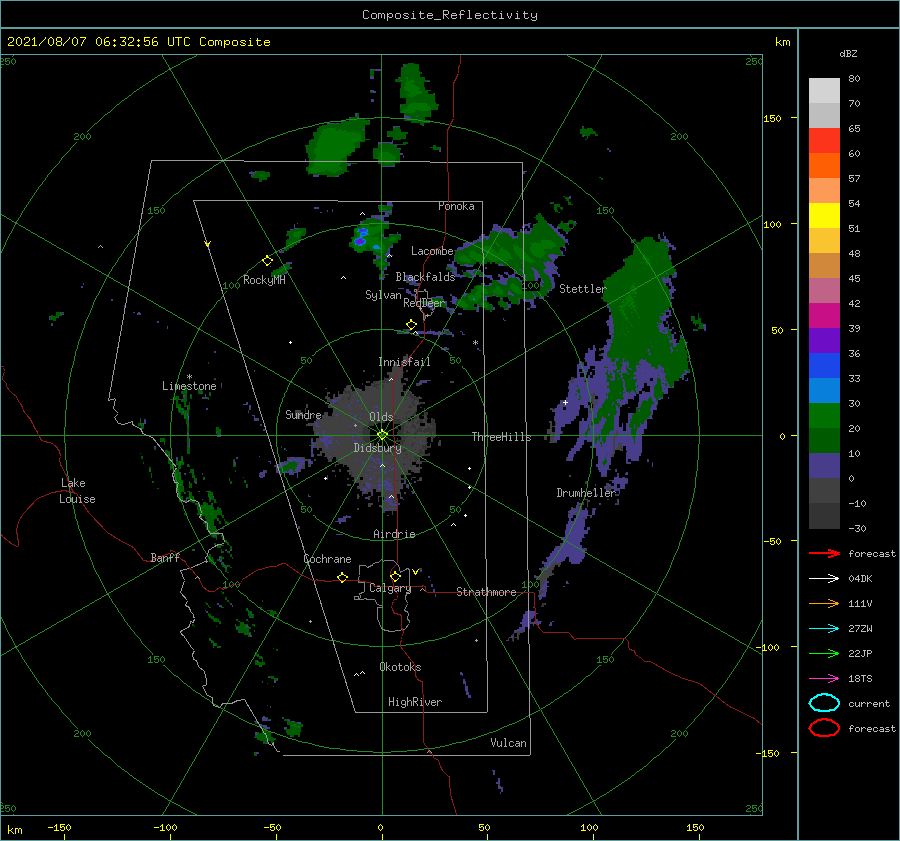Click the Composite_Reflectivity title text
Screen dimensions: 900x841
450,15
